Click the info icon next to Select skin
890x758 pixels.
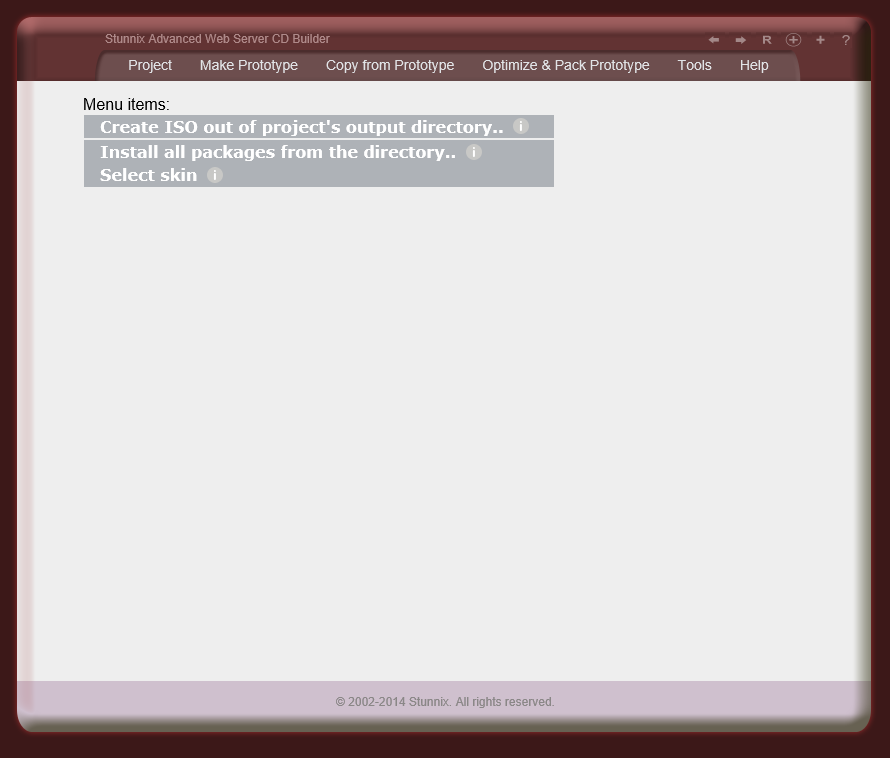click(214, 174)
